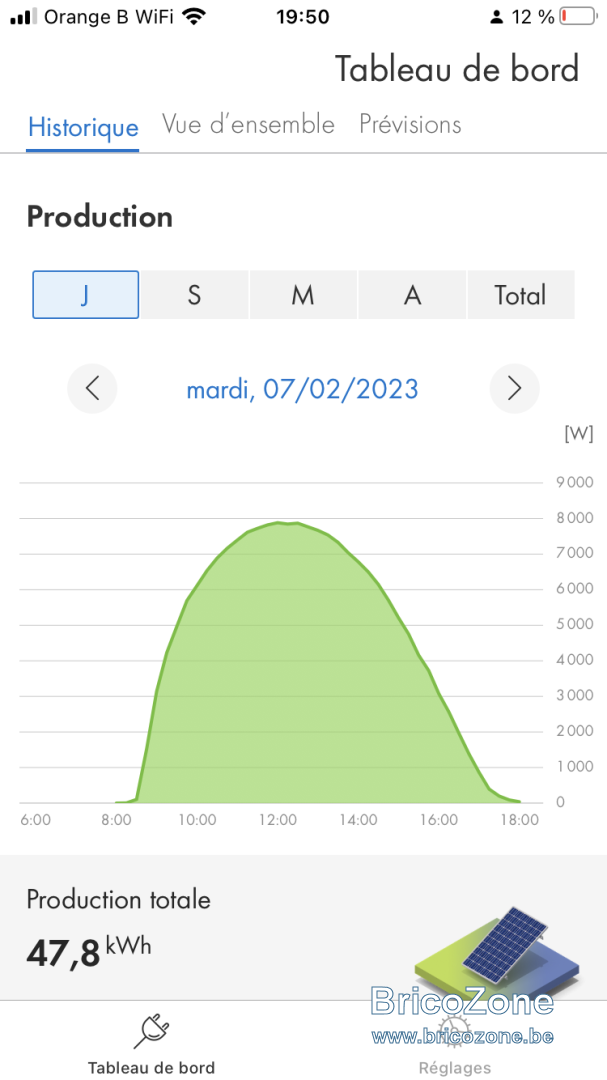
Task: Tap the 12 % battery percentage text
Action: click(x=533, y=17)
